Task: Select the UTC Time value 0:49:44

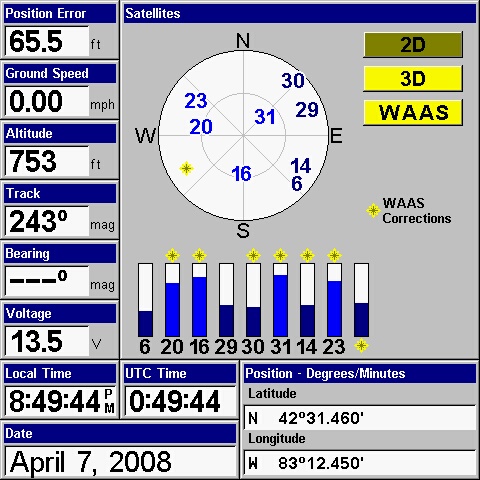Action: point(180,401)
